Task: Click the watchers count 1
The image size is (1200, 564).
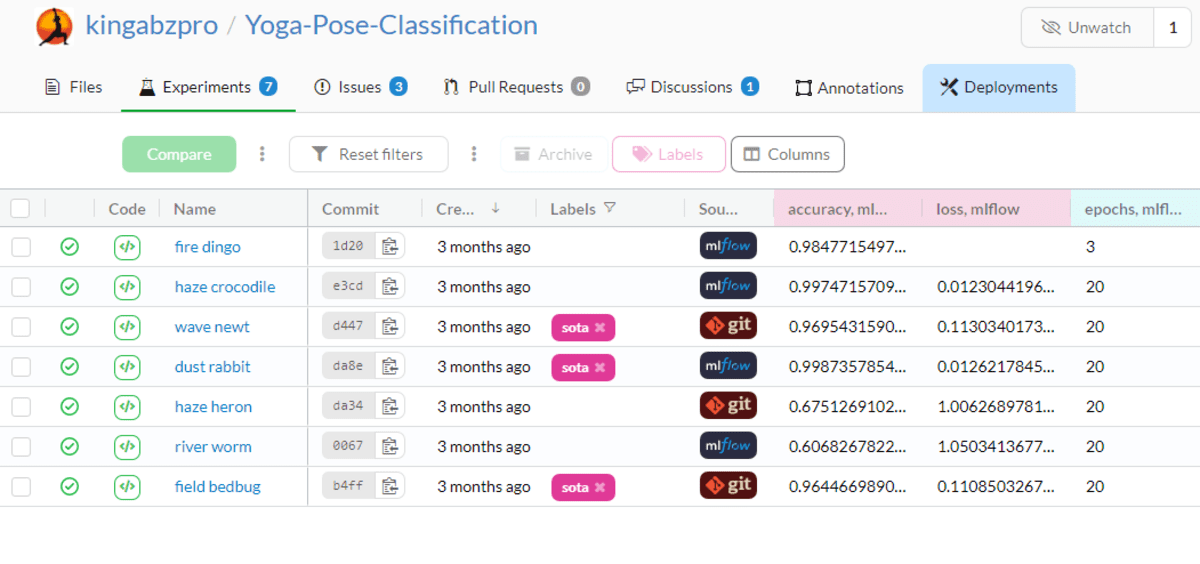Action: click(1173, 27)
